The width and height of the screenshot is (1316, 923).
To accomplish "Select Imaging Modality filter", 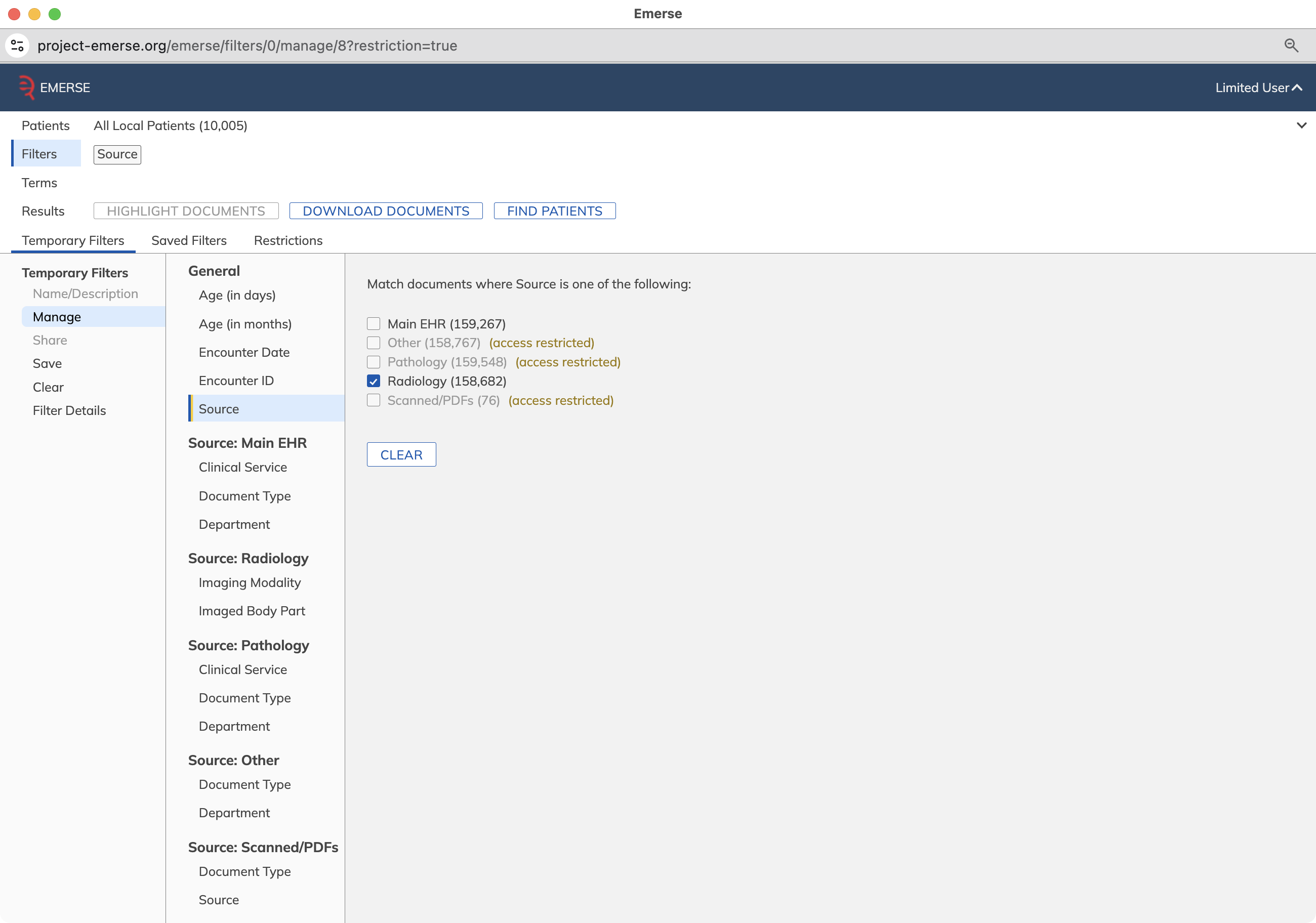I will pyautogui.click(x=250, y=582).
